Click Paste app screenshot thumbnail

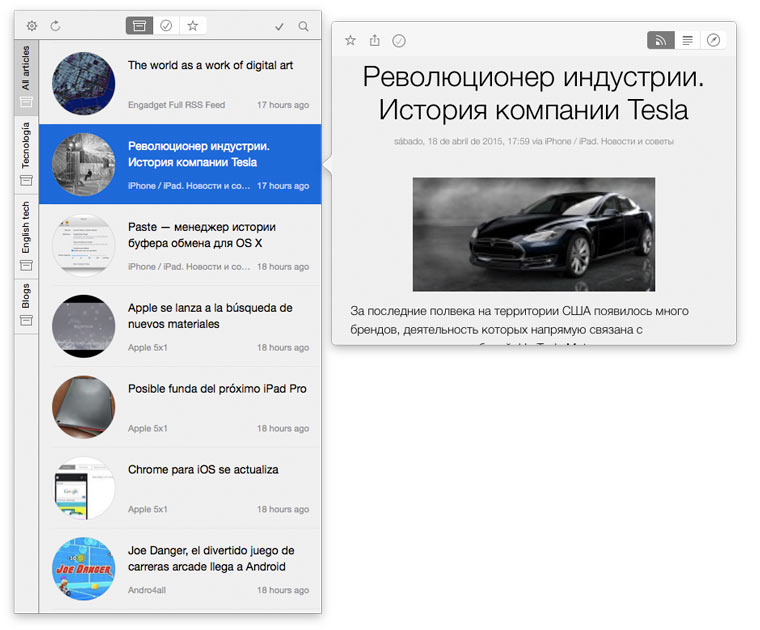(x=84, y=245)
